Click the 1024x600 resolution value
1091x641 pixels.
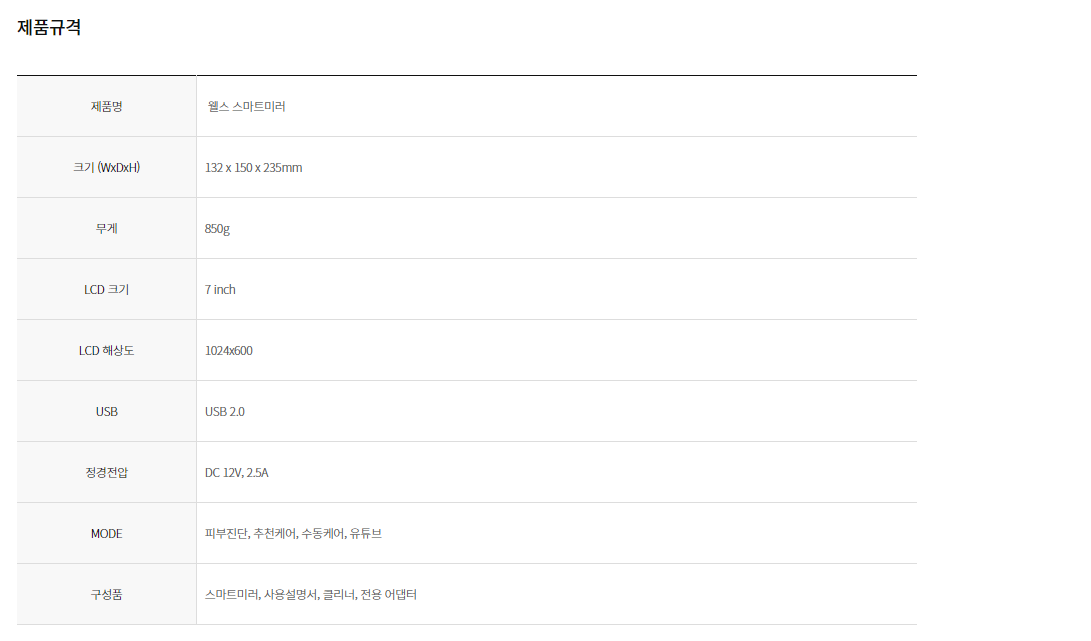(x=228, y=350)
